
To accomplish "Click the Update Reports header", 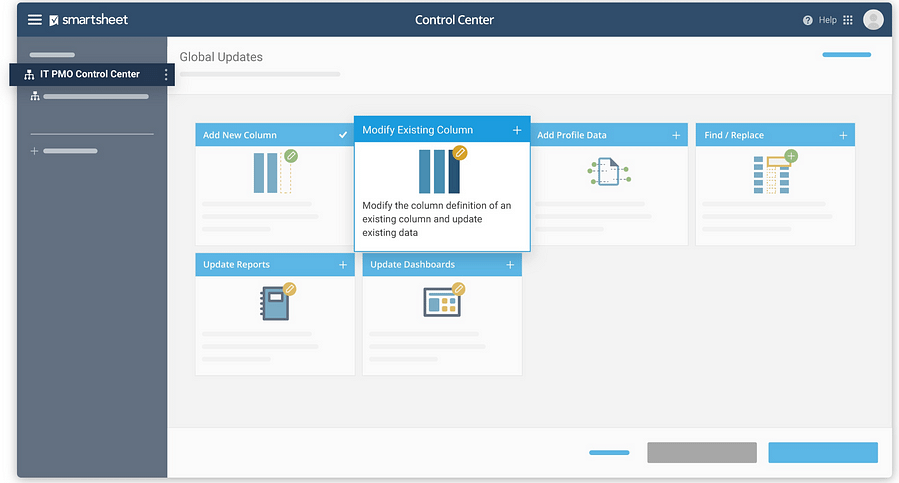I will coord(275,264).
